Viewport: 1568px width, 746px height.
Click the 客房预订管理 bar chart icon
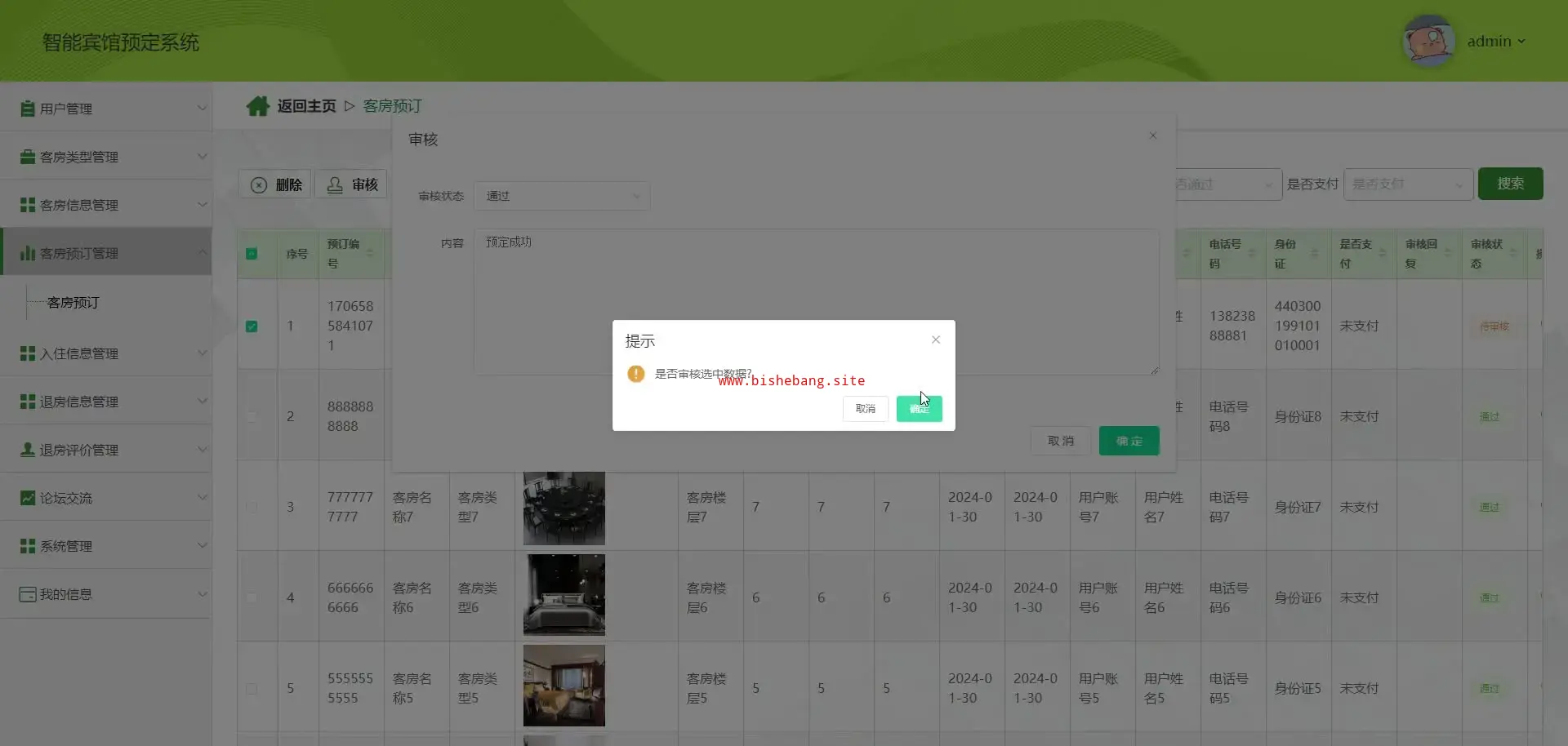point(28,253)
